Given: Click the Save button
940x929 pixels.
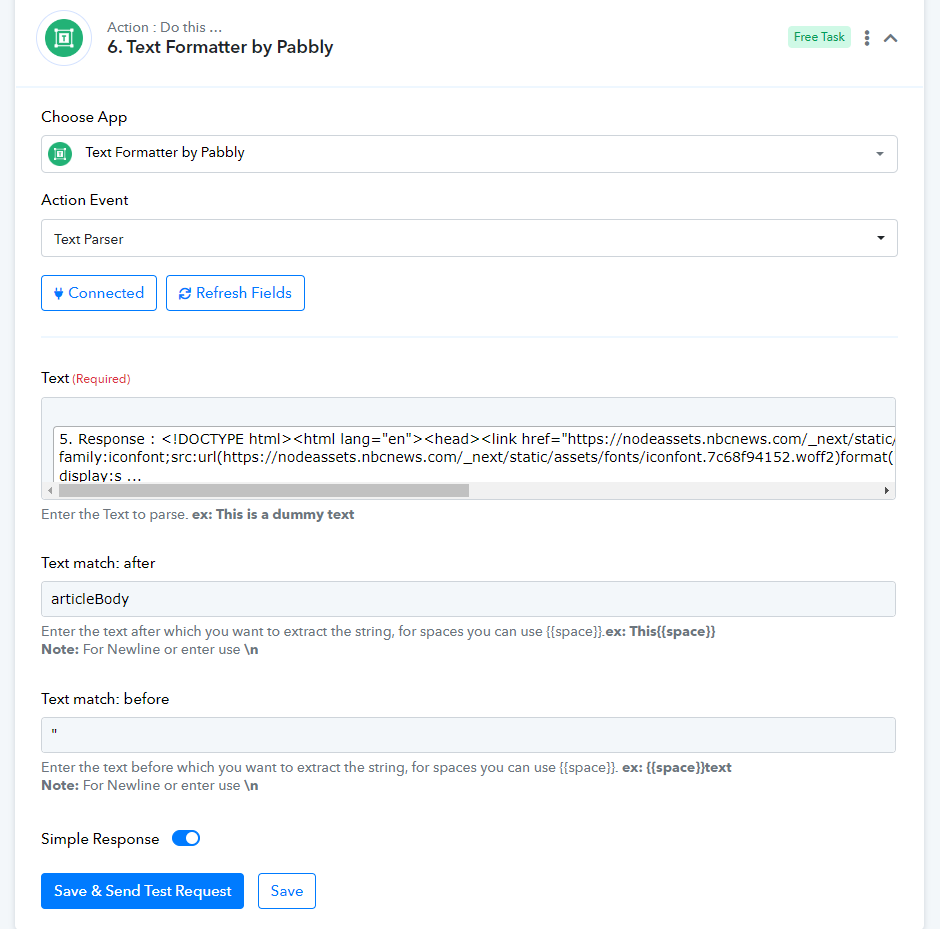Looking at the screenshot, I should click(x=287, y=891).
